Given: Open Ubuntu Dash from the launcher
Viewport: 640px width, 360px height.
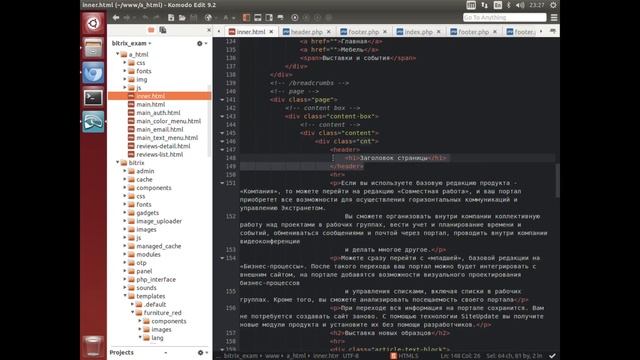Looking at the screenshot, I should pos(93,23).
